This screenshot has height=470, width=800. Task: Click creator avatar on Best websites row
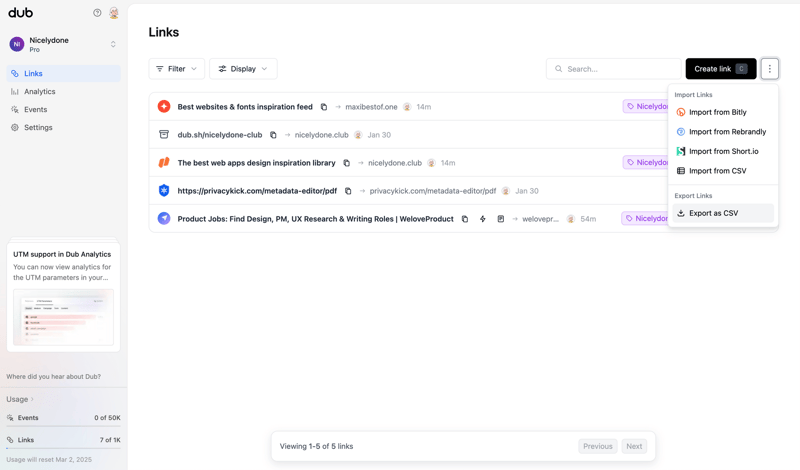tap(407, 107)
